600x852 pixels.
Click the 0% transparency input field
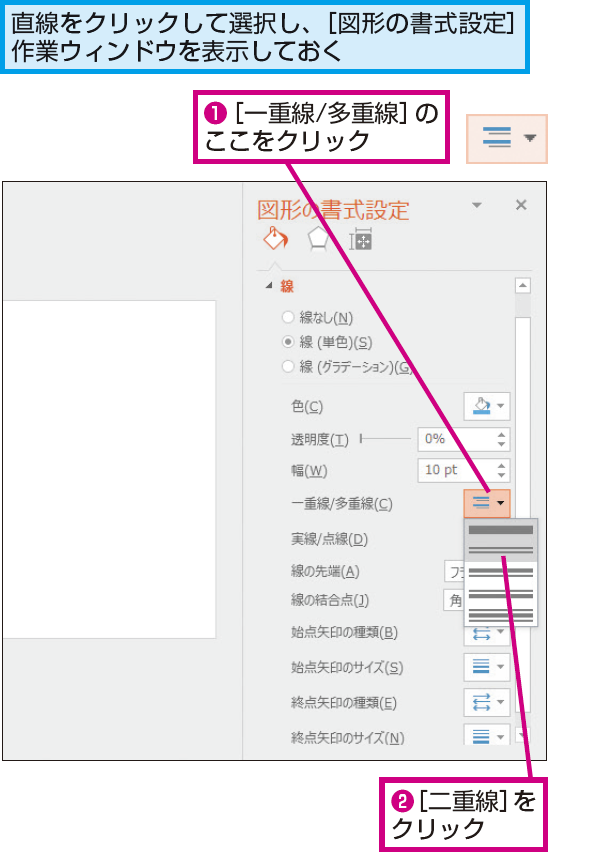point(455,439)
